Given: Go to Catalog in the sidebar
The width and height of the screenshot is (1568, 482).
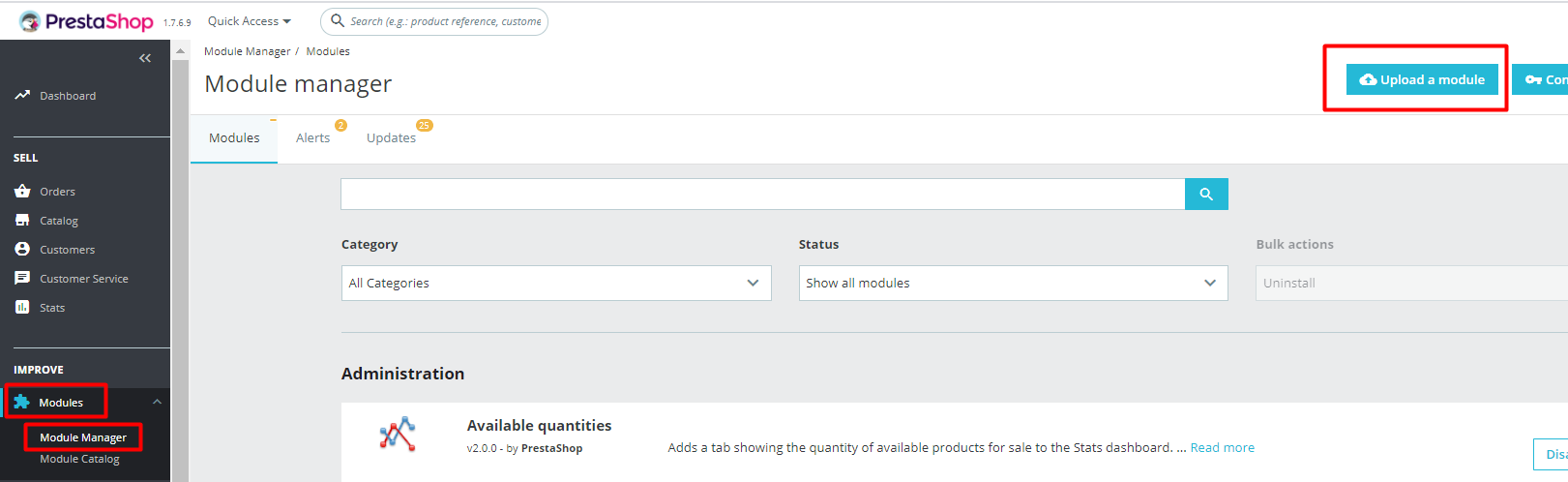Looking at the screenshot, I should click(x=58, y=221).
